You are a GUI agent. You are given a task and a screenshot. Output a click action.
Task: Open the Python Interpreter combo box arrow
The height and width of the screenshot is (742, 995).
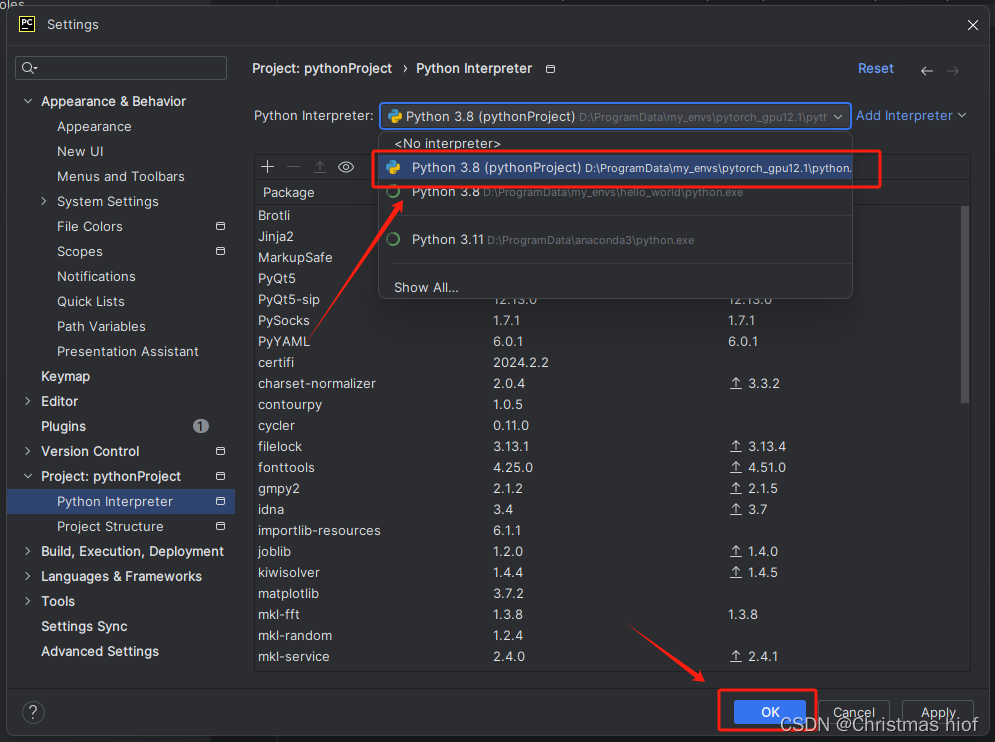(838, 117)
